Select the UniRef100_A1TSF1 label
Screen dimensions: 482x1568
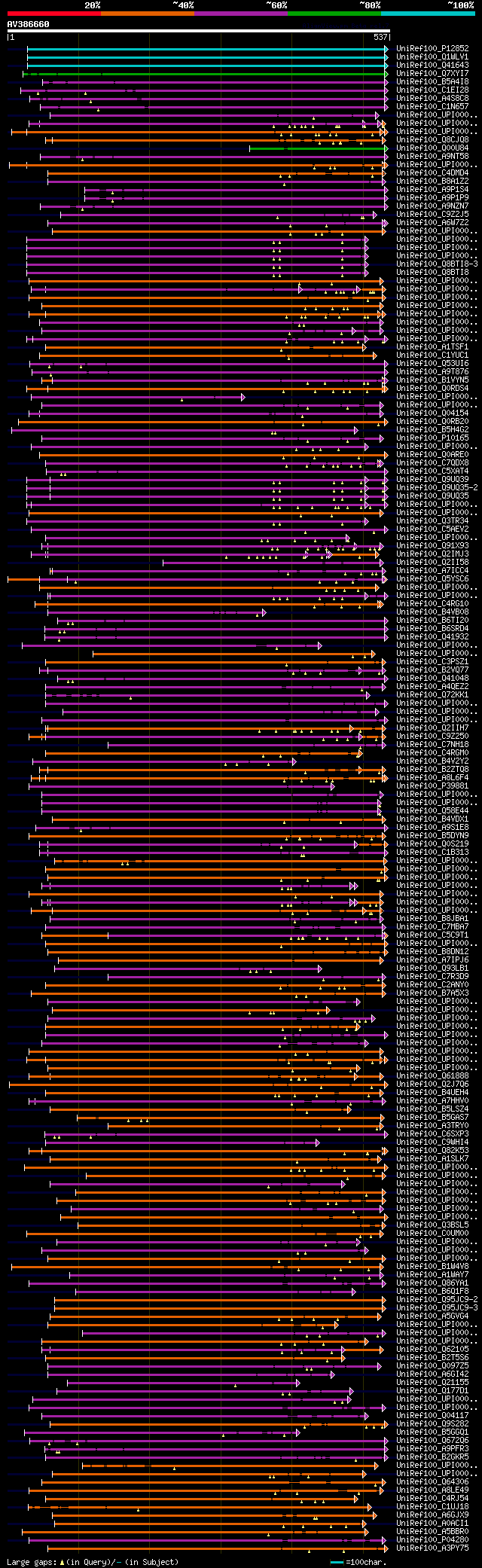[x=432, y=346]
